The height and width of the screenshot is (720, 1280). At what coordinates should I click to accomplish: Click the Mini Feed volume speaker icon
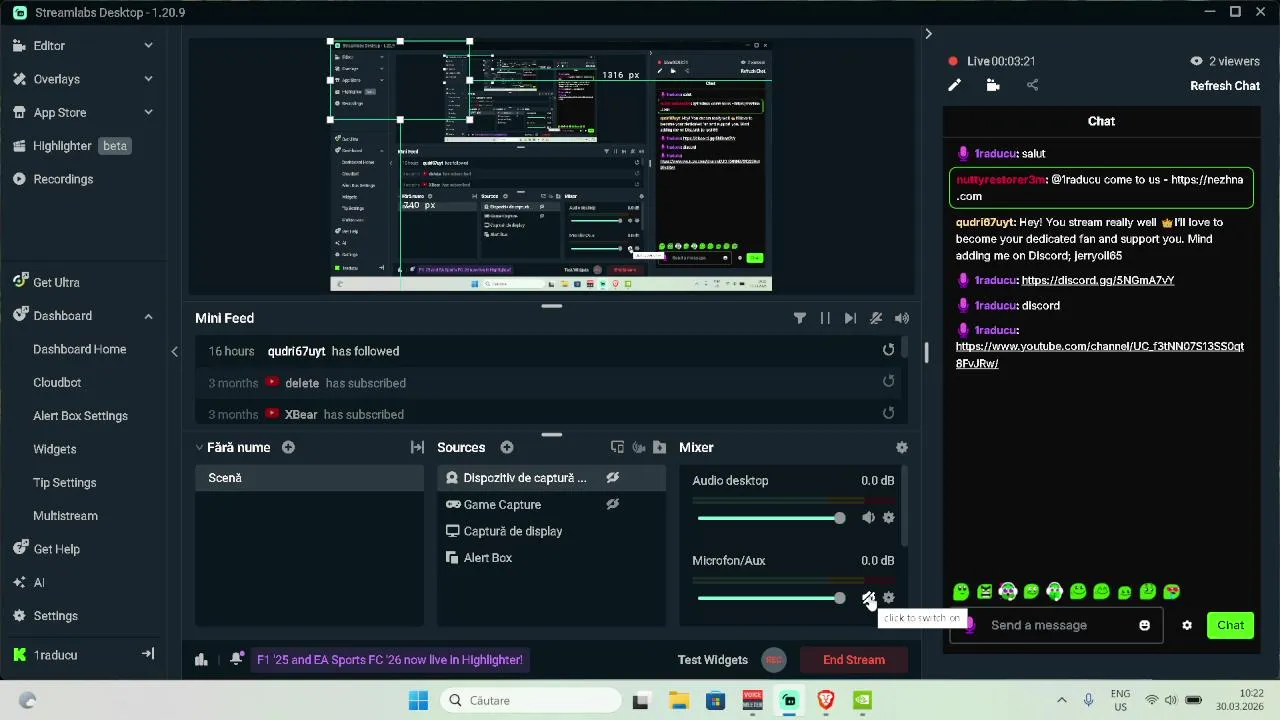(x=902, y=318)
